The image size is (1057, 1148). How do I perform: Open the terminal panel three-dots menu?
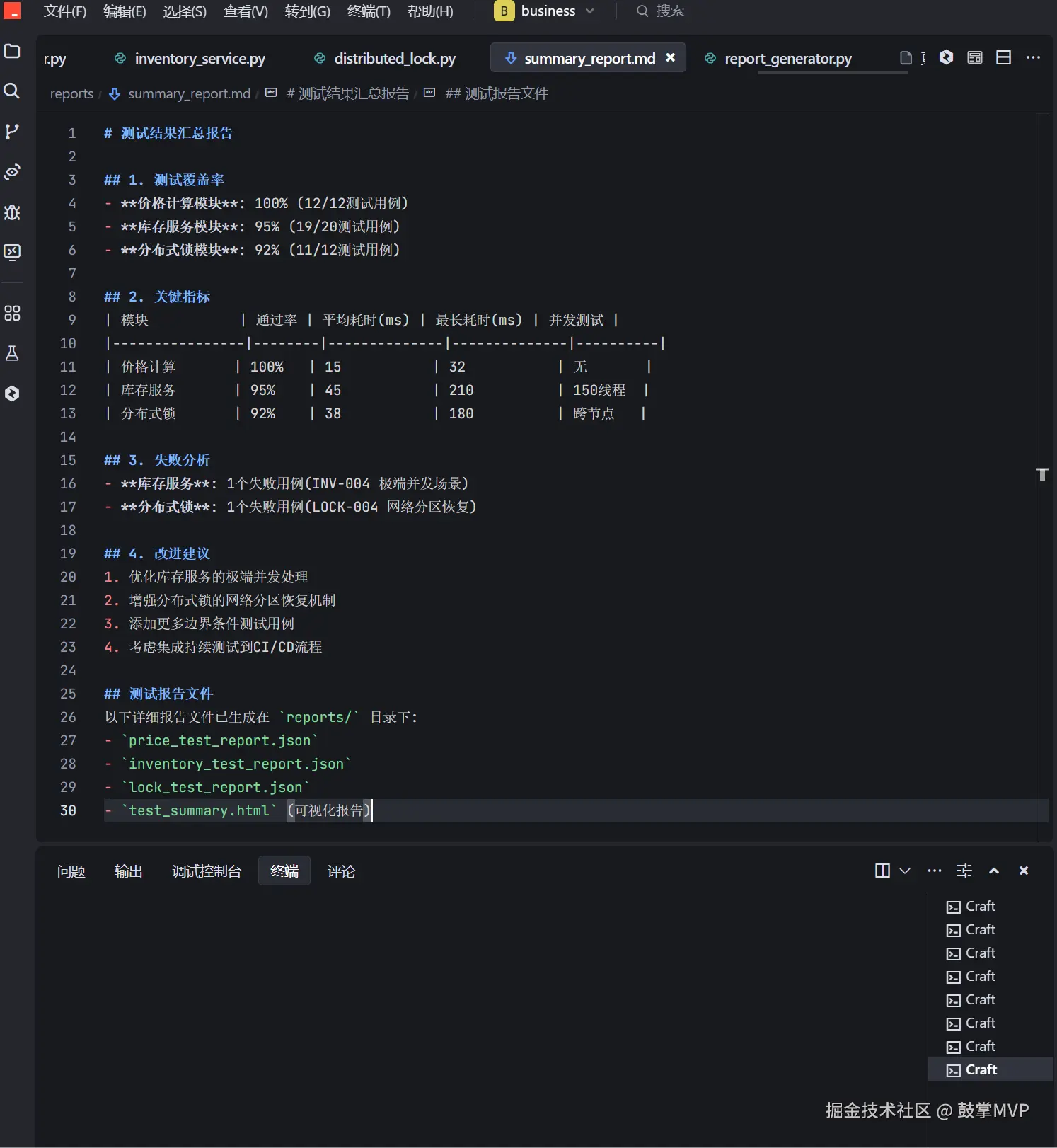tap(935, 871)
